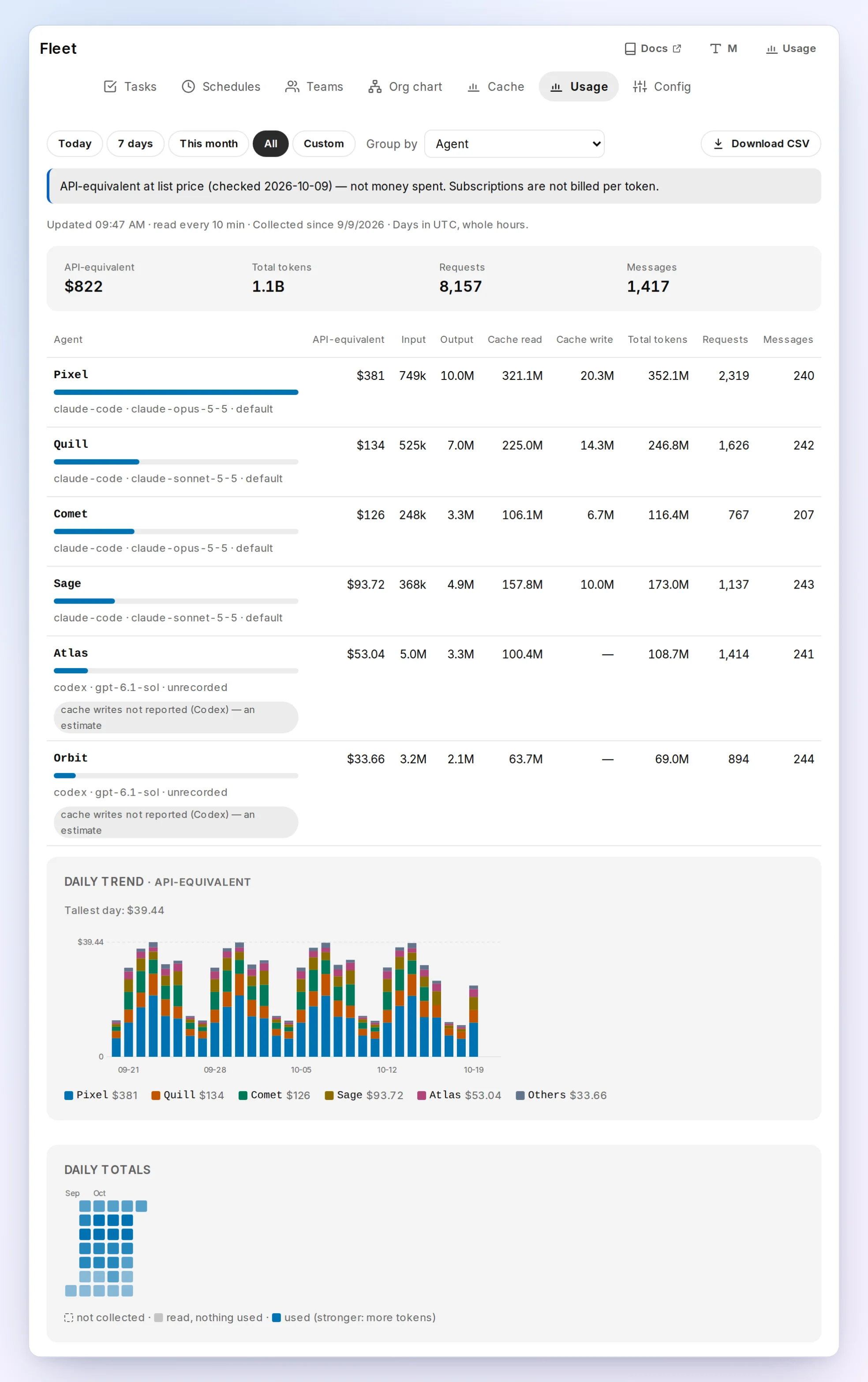The width and height of the screenshot is (868, 1382).
Task: Click the Fleet title
Action: coord(58,49)
